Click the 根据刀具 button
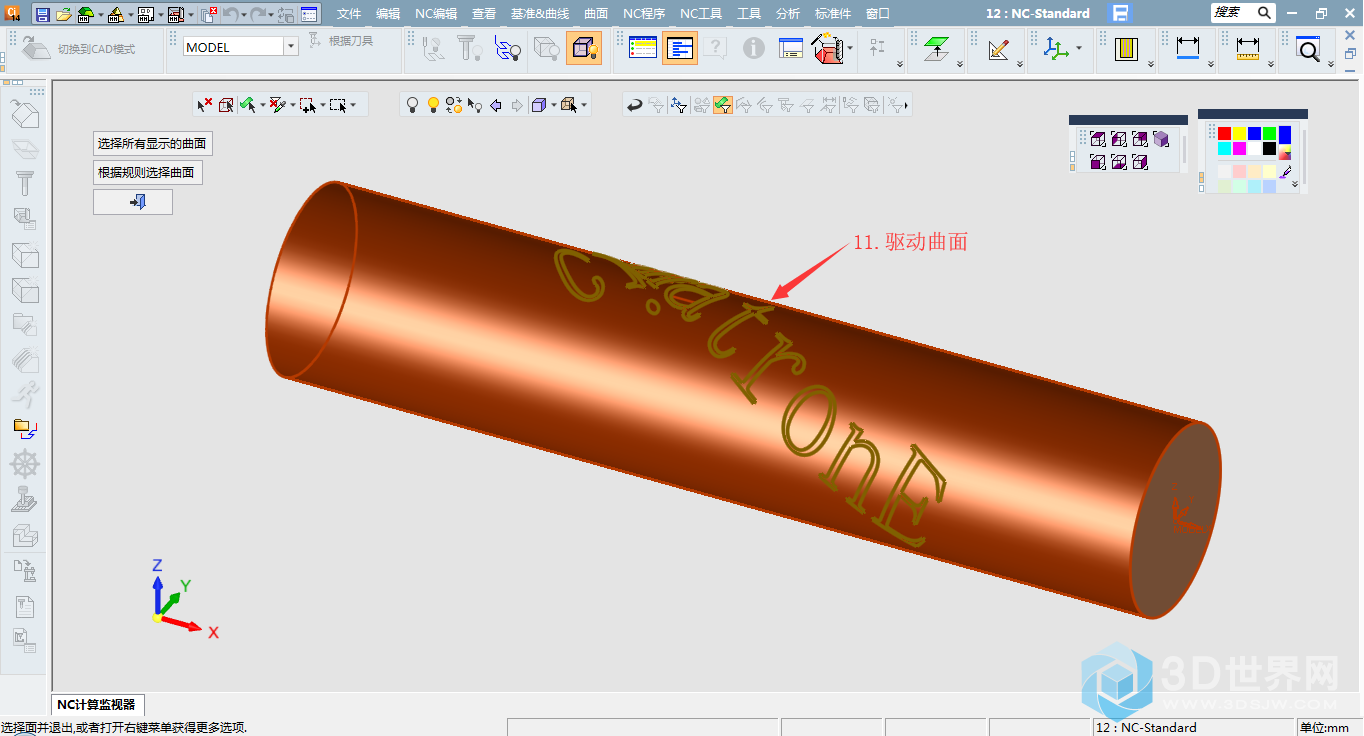 click(x=340, y=41)
